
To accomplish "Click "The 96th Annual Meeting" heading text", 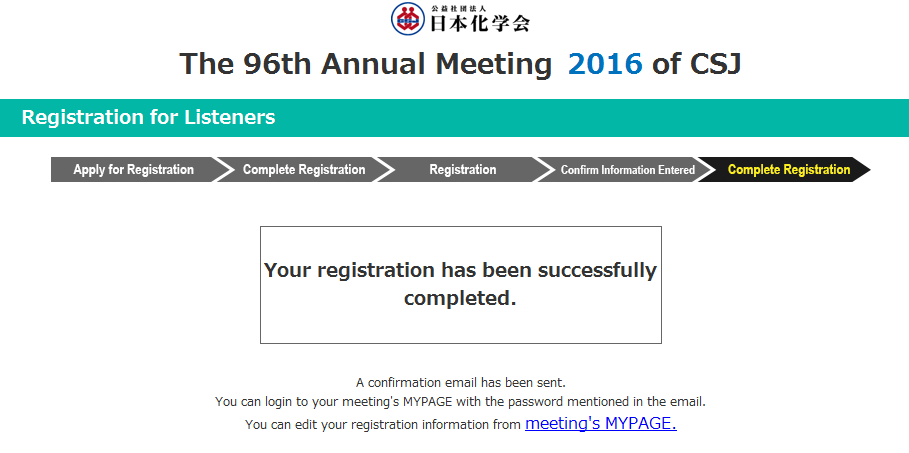I will point(365,64).
